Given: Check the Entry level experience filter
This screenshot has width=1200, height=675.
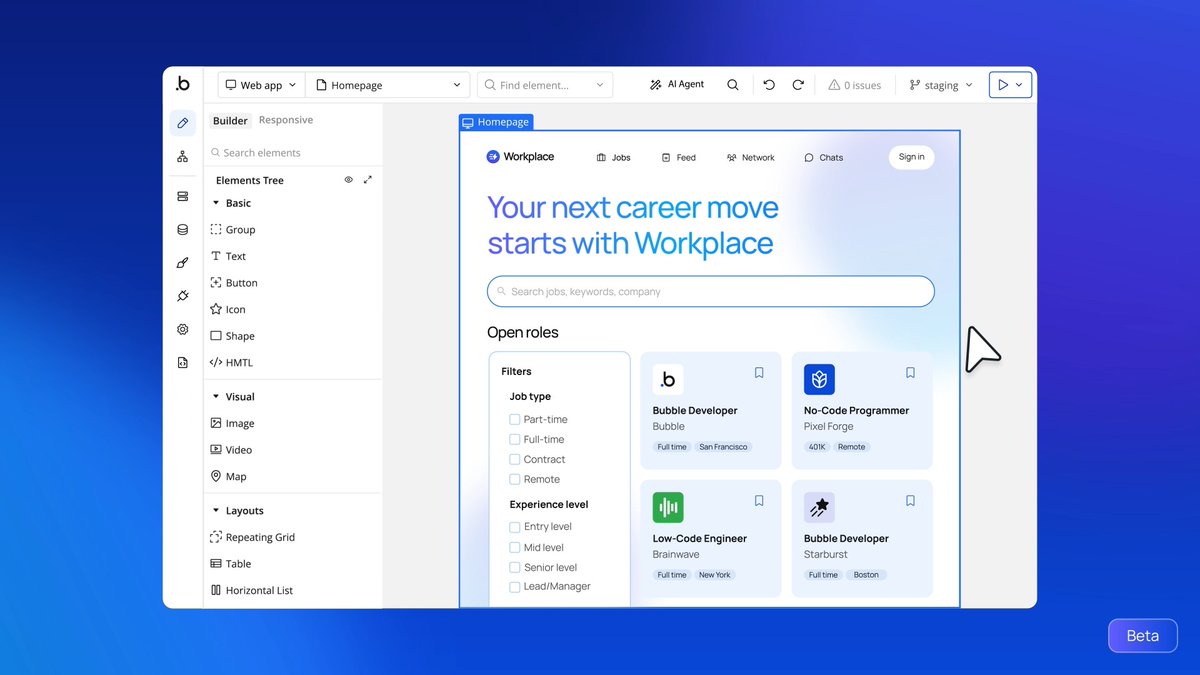Looking at the screenshot, I should (515, 527).
